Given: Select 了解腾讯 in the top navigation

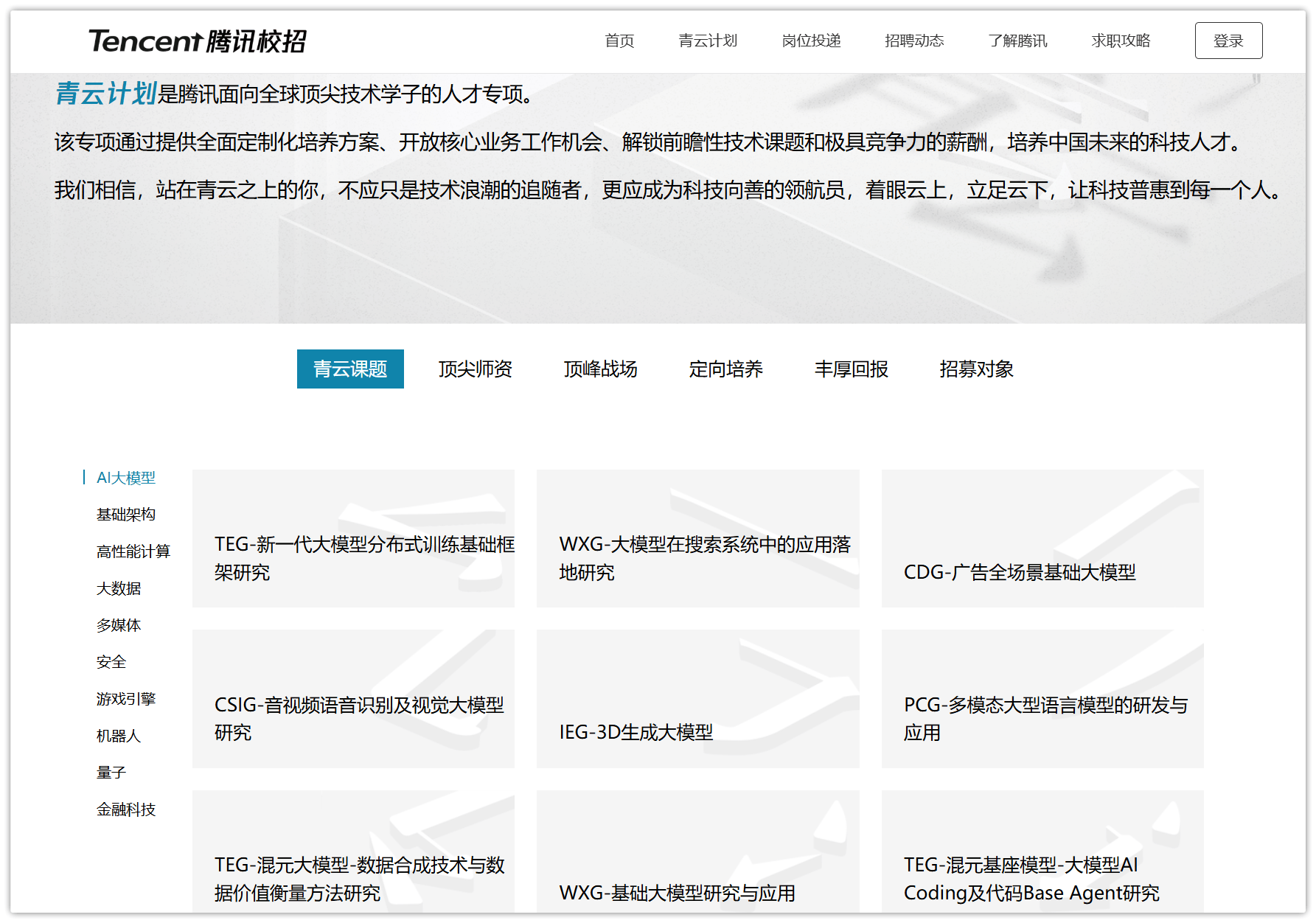Looking at the screenshot, I should click(1017, 41).
